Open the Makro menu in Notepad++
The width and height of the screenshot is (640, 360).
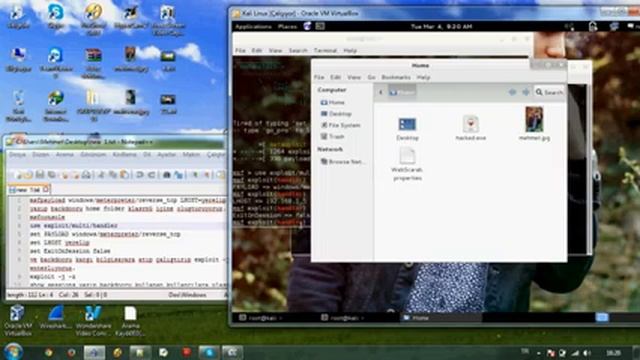tap(191, 155)
